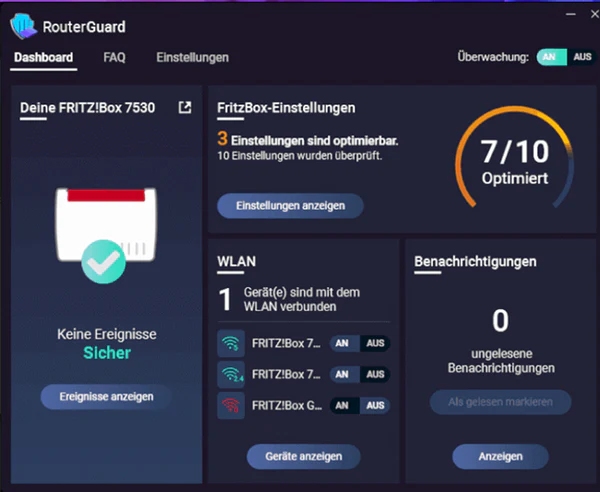Open the FAQ tab
The height and width of the screenshot is (492, 600).
[x=115, y=58]
